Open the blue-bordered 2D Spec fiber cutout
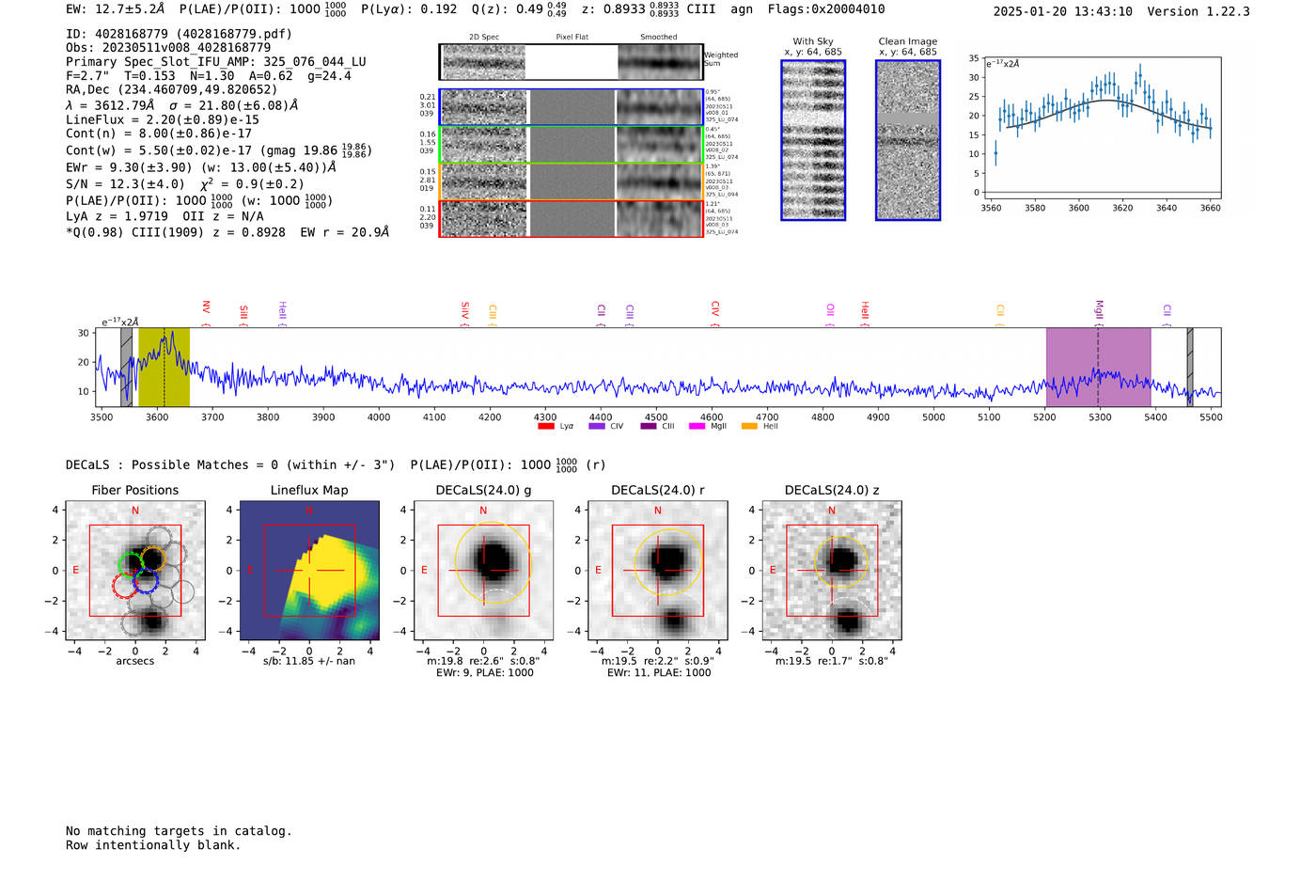The image size is (1316, 896). (484, 107)
